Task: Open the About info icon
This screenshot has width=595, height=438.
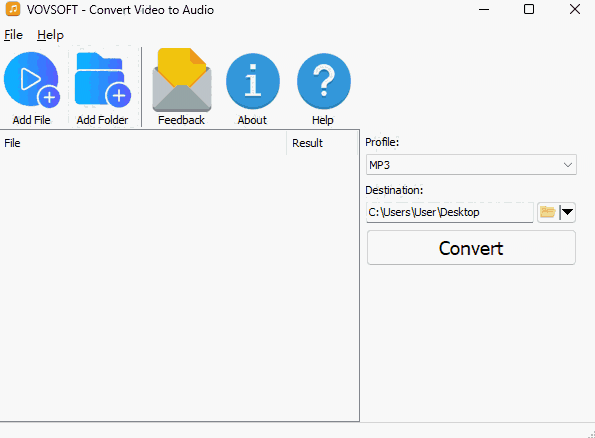Action: (x=253, y=81)
